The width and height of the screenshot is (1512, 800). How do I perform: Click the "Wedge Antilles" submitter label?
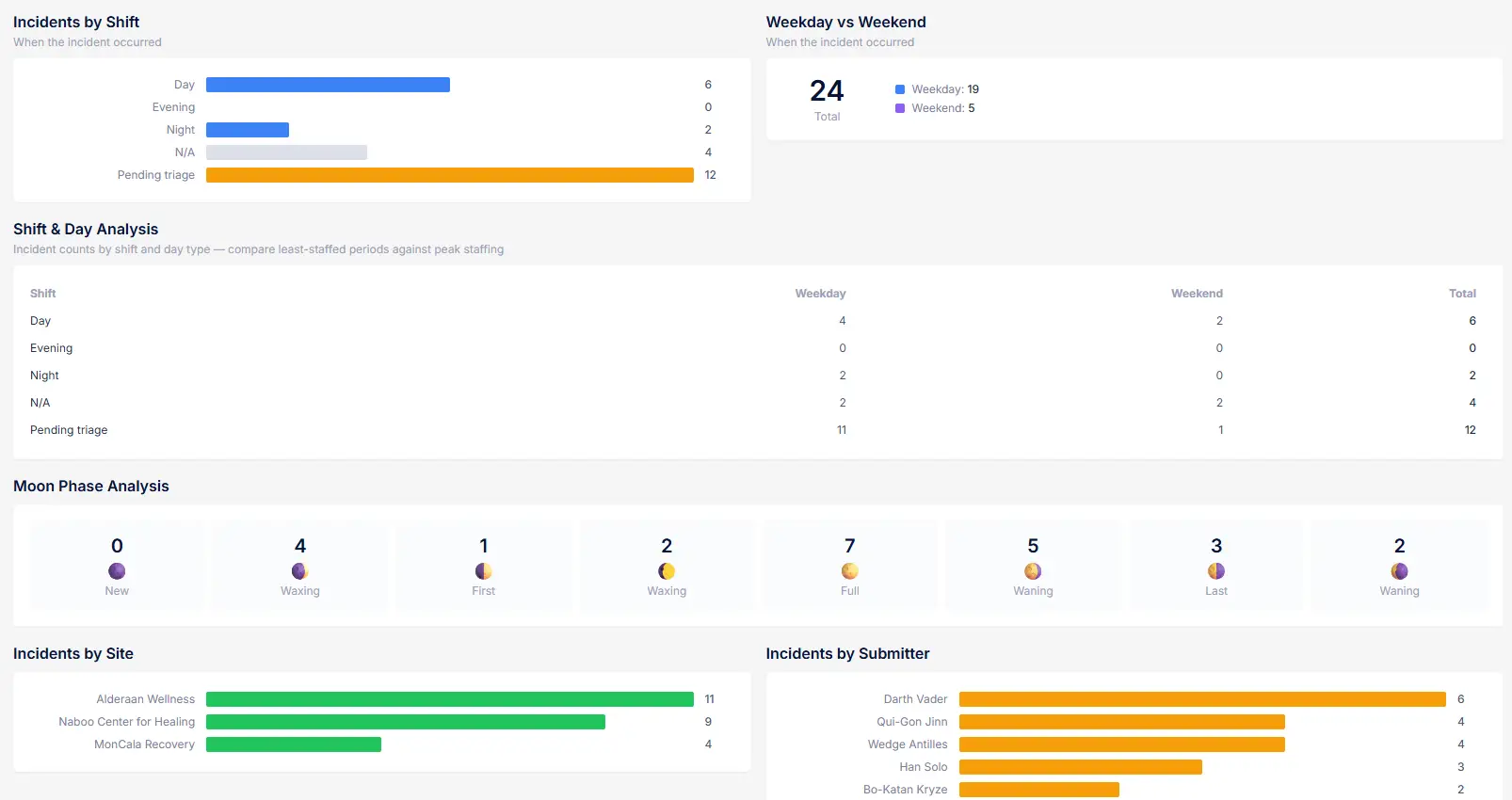point(908,744)
